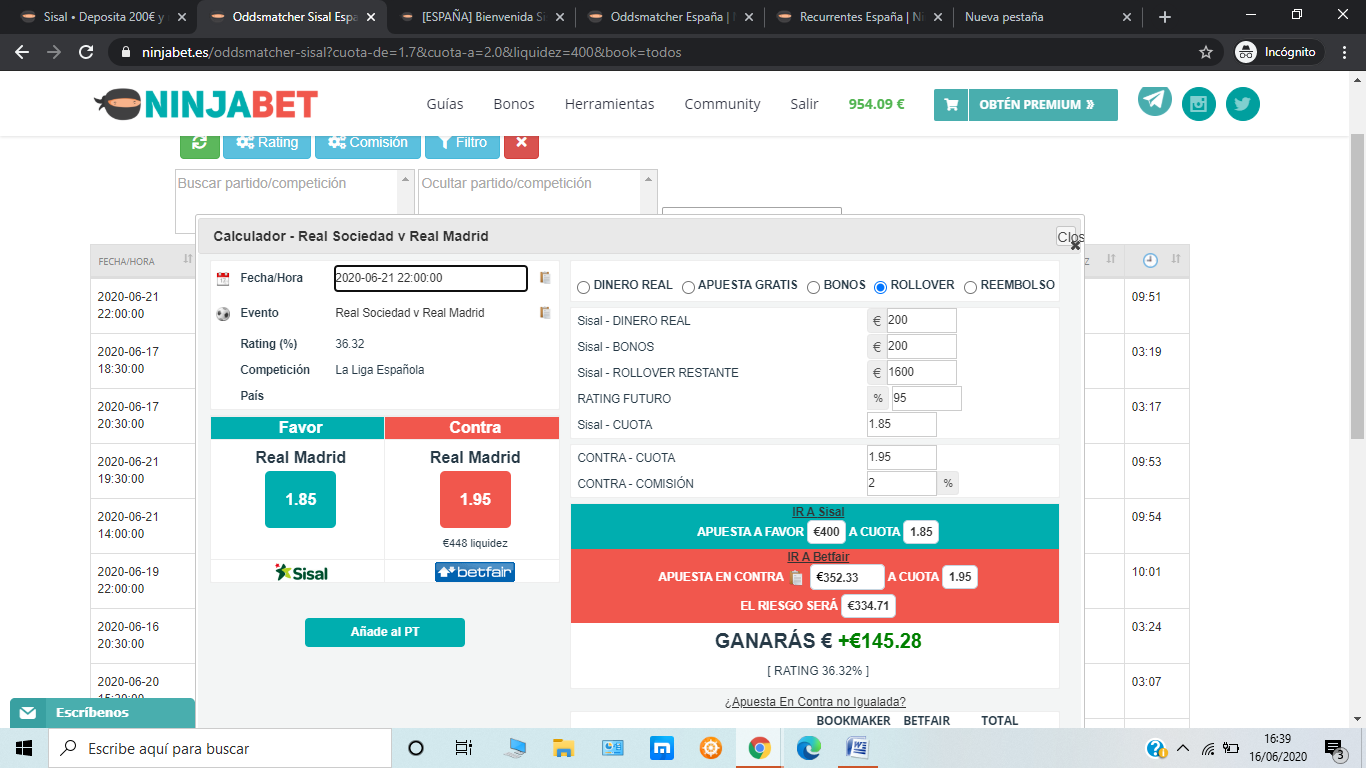Switch to the Nueva pestaña tab
Viewport: 1366px width, 768px height.
coord(1047,17)
